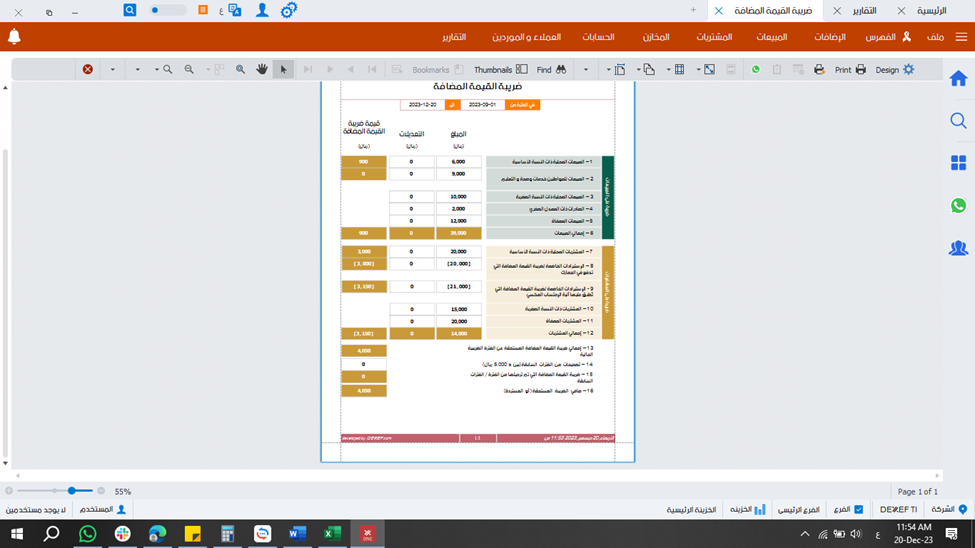
Task: Click the fit-to-page scale icon
Action: tap(709, 70)
